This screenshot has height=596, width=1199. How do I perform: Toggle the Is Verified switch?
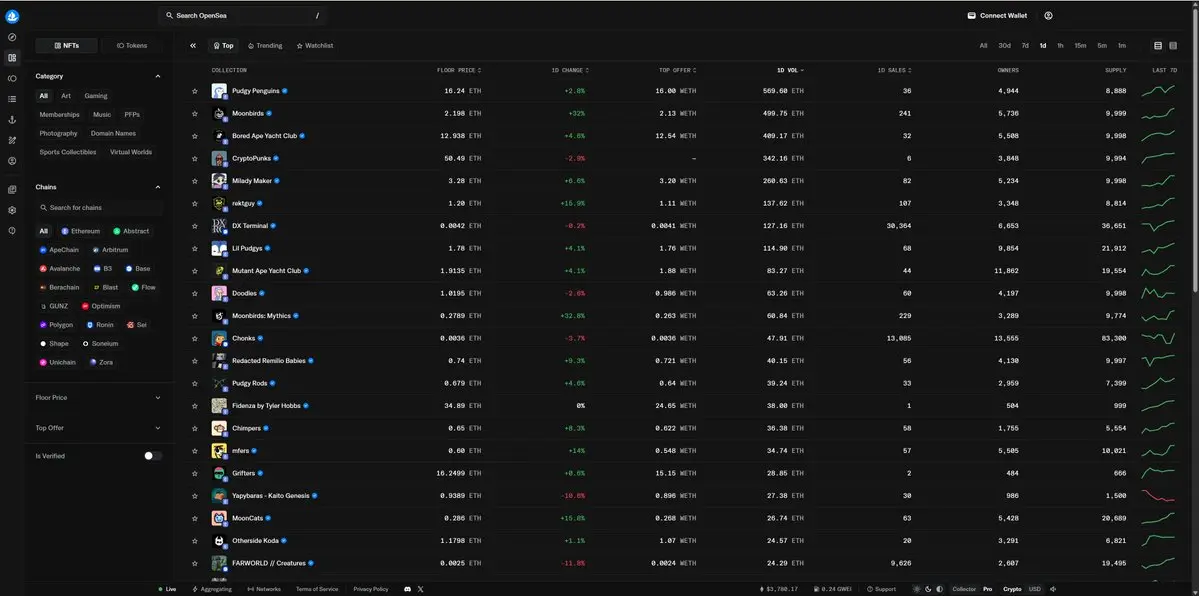153,456
